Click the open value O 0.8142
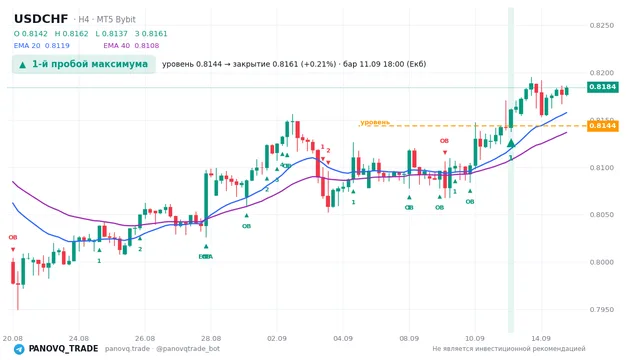This screenshot has width=640, height=360. point(31,34)
